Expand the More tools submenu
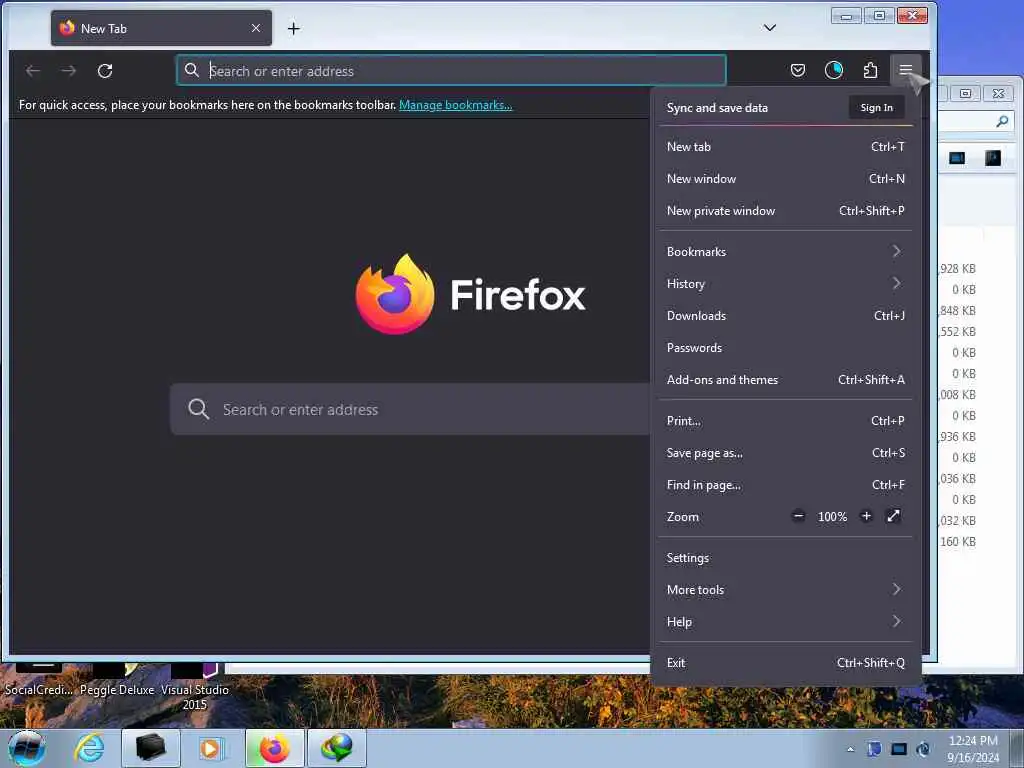The width and height of the screenshot is (1024, 768). click(786, 590)
